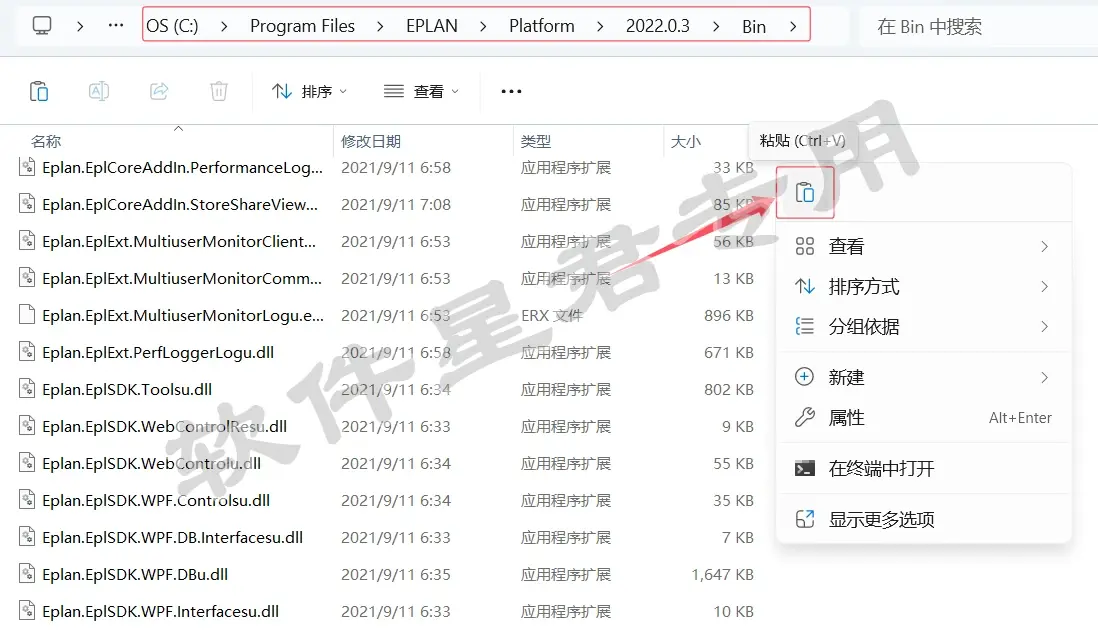Click the delete trash icon in toolbar
The image size is (1098, 631).
219,91
